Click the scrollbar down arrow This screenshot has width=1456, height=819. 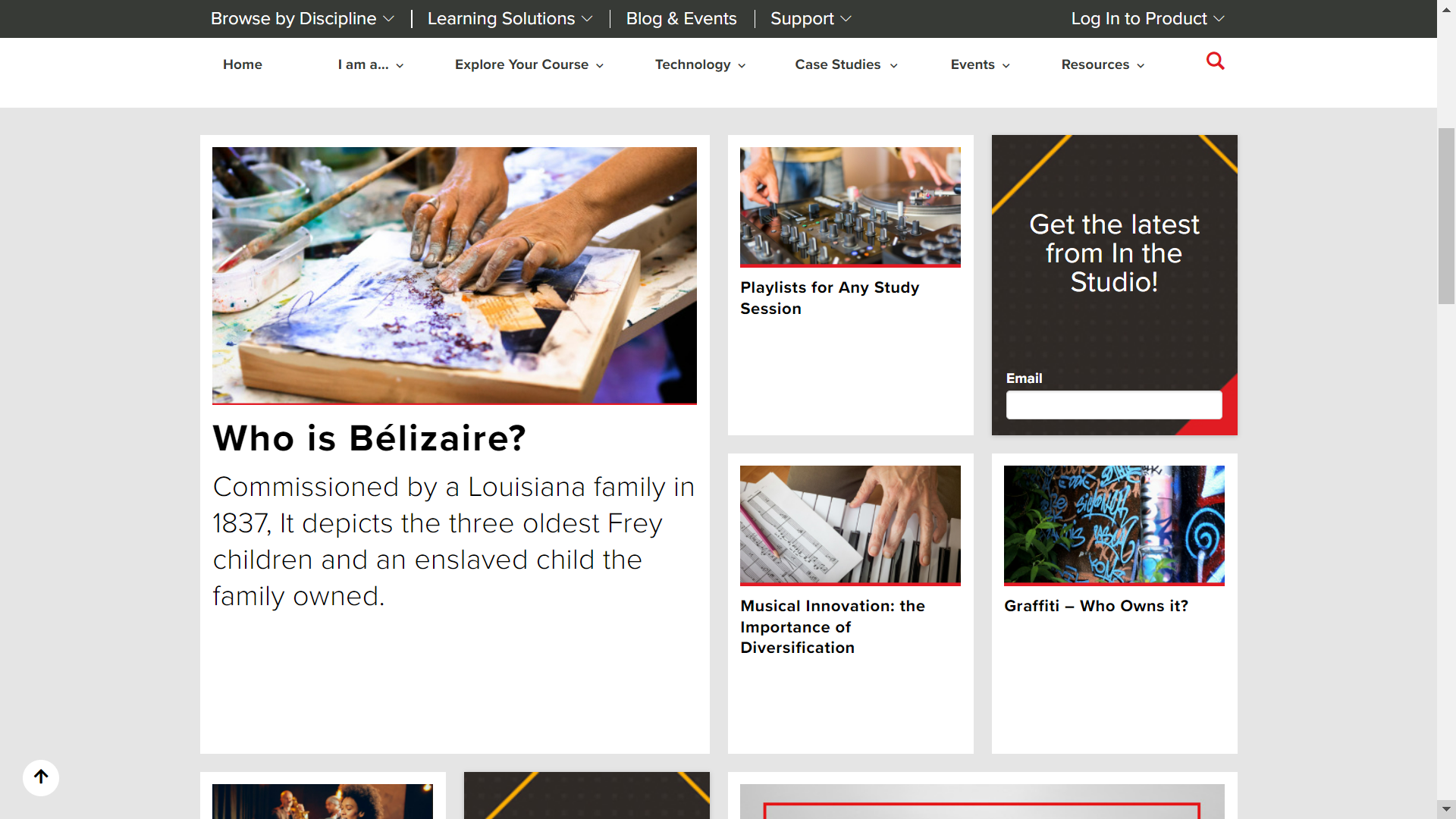pos(1446,809)
